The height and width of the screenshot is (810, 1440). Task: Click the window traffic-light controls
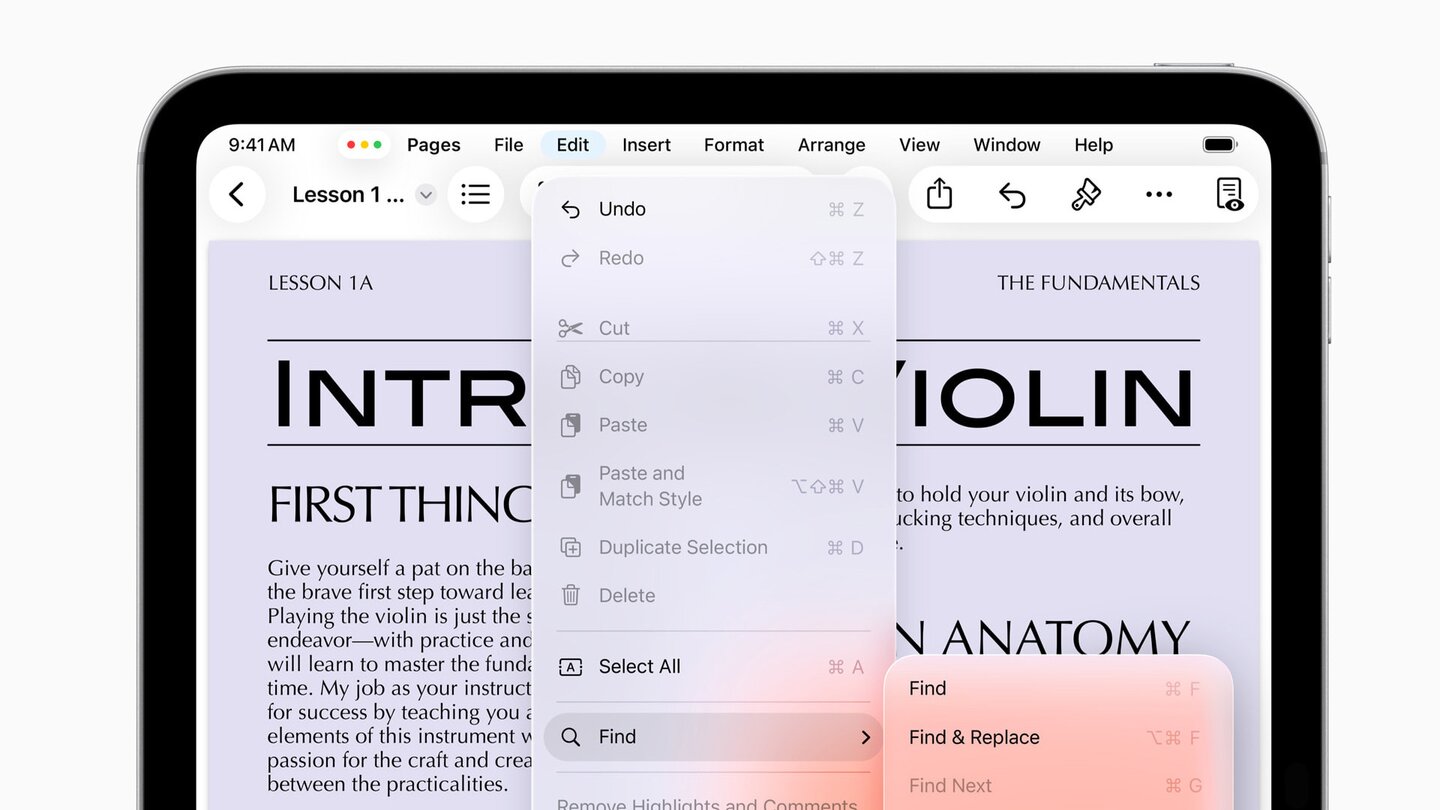coord(364,145)
